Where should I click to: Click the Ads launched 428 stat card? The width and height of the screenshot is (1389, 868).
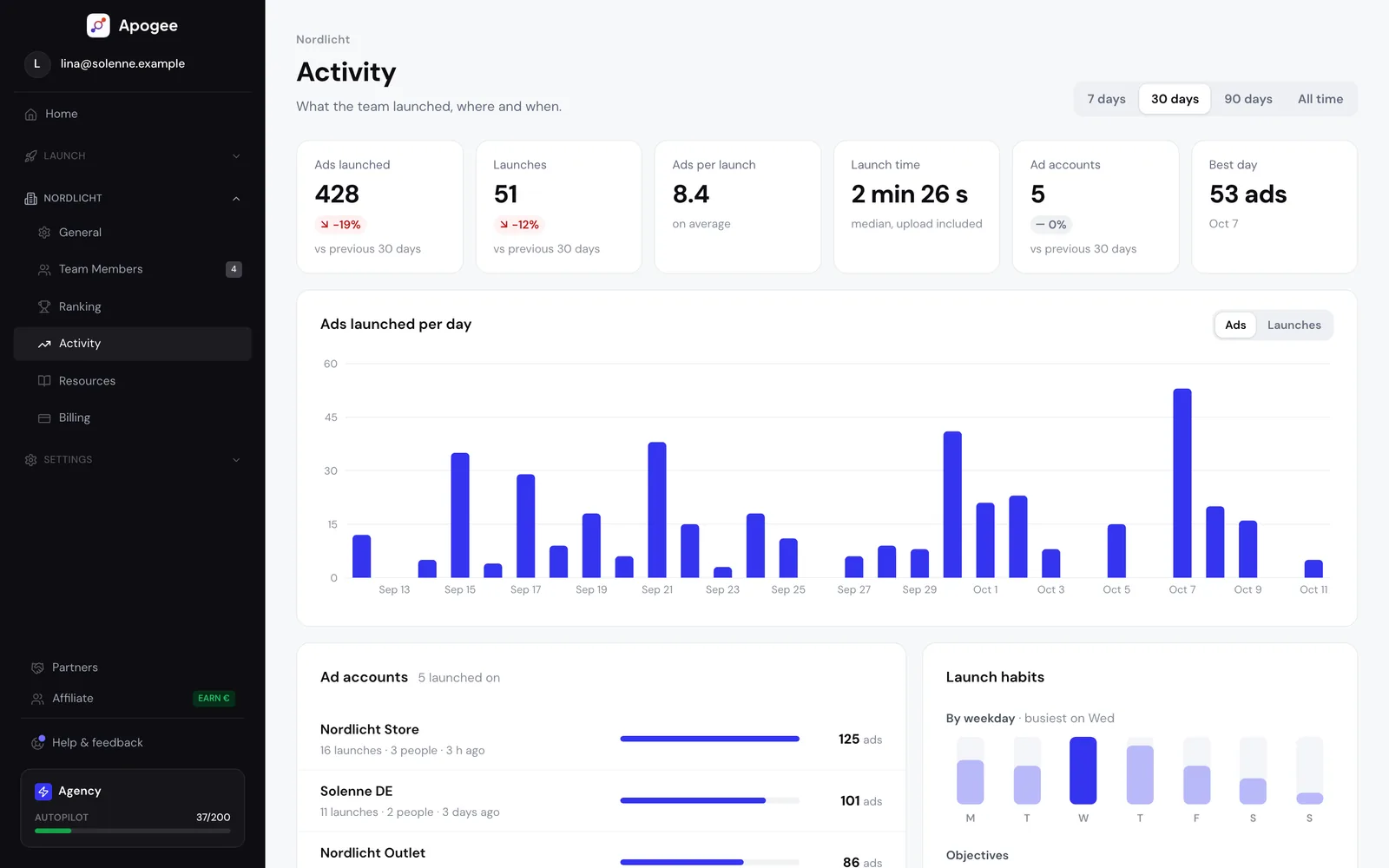[x=379, y=207]
